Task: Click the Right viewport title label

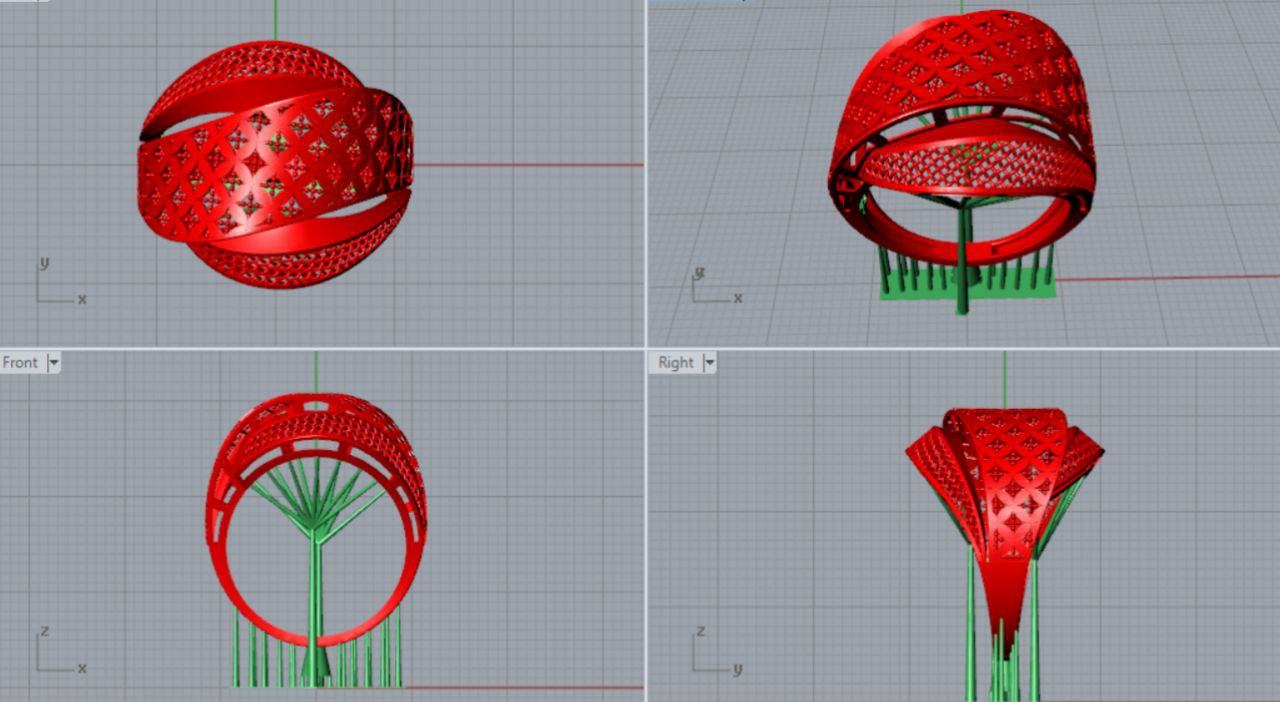Action: pyautogui.click(x=675, y=363)
